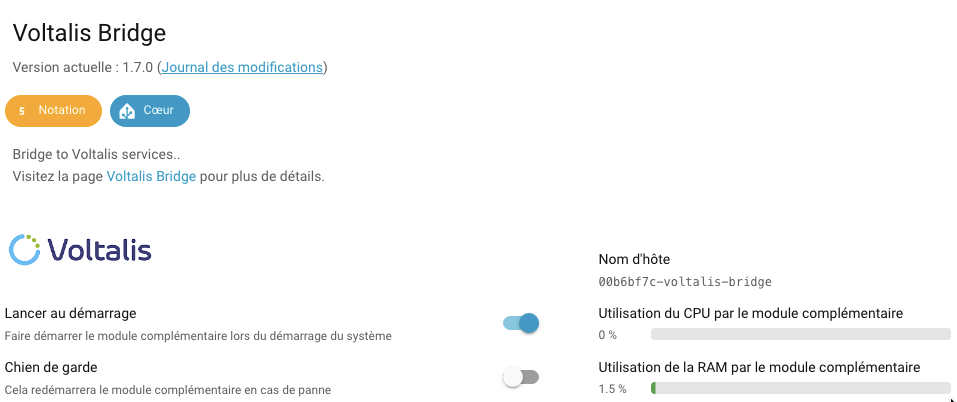Click the Voltalis Bridge page title

pos(89,33)
